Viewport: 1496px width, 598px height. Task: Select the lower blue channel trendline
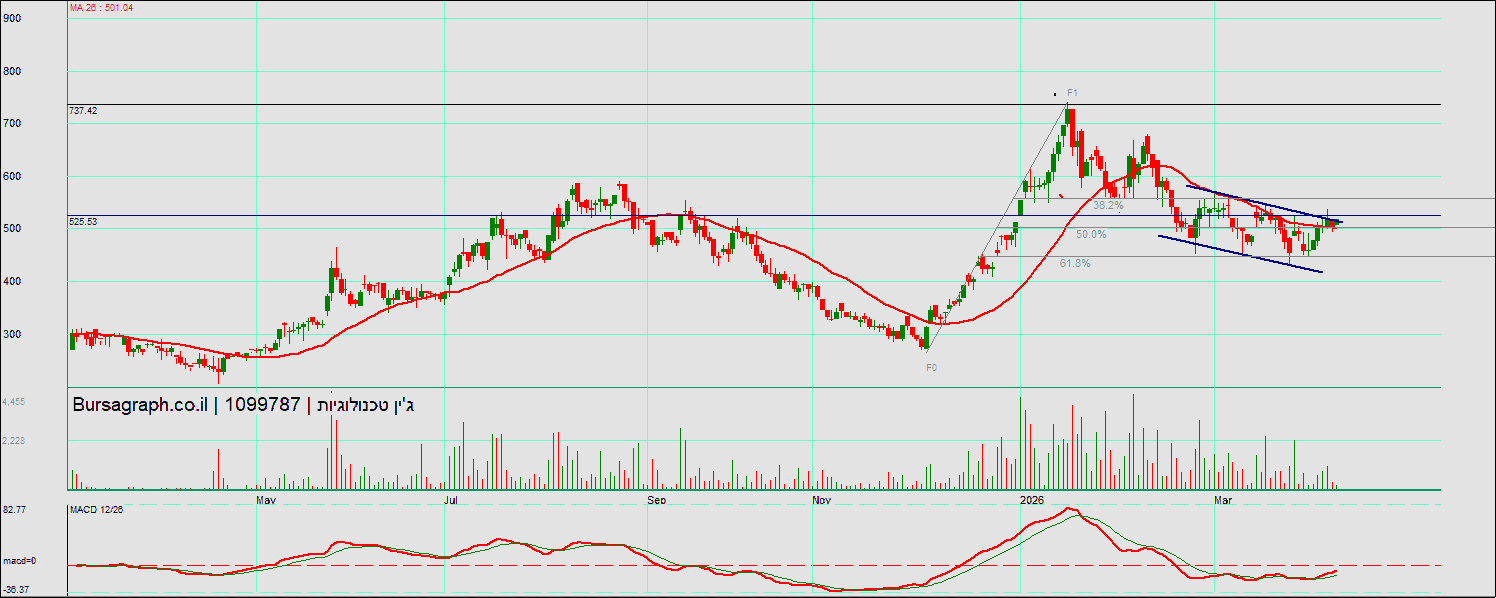(1240, 254)
